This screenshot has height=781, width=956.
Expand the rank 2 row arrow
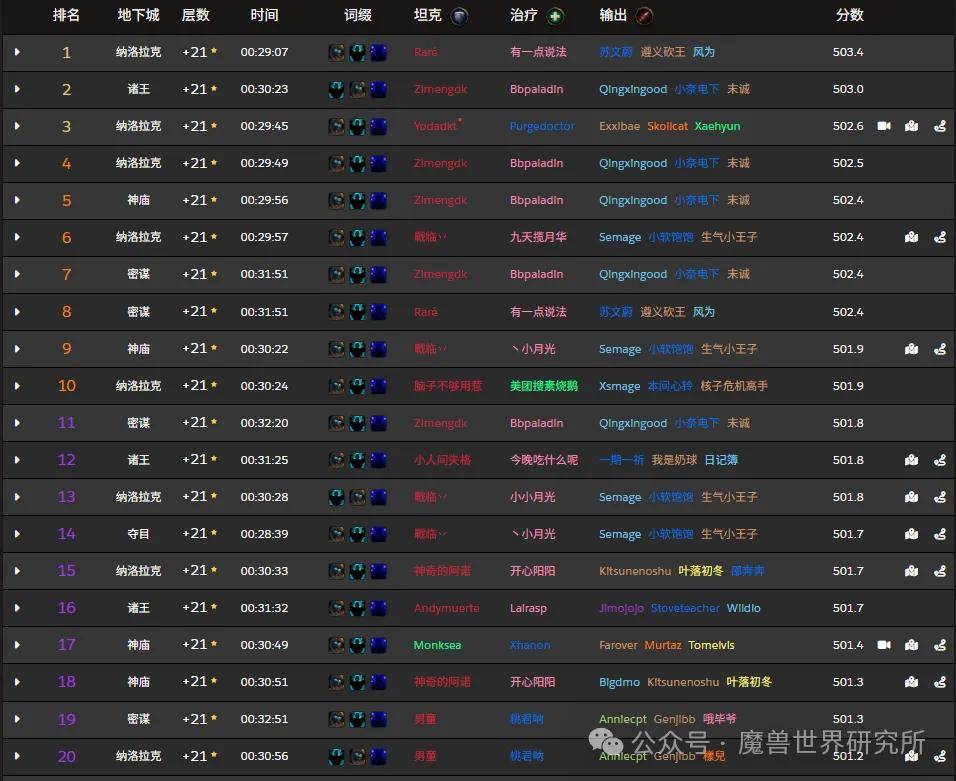17,90
